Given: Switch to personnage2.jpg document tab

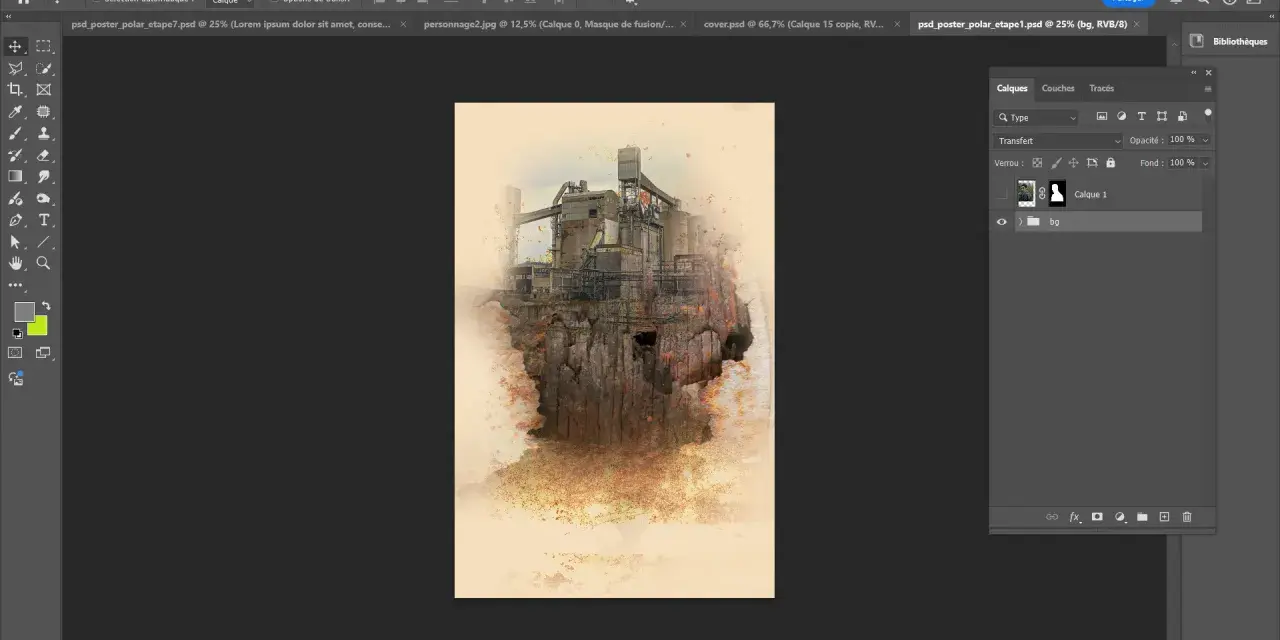Looking at the screenshot, I should coord(548,24).
